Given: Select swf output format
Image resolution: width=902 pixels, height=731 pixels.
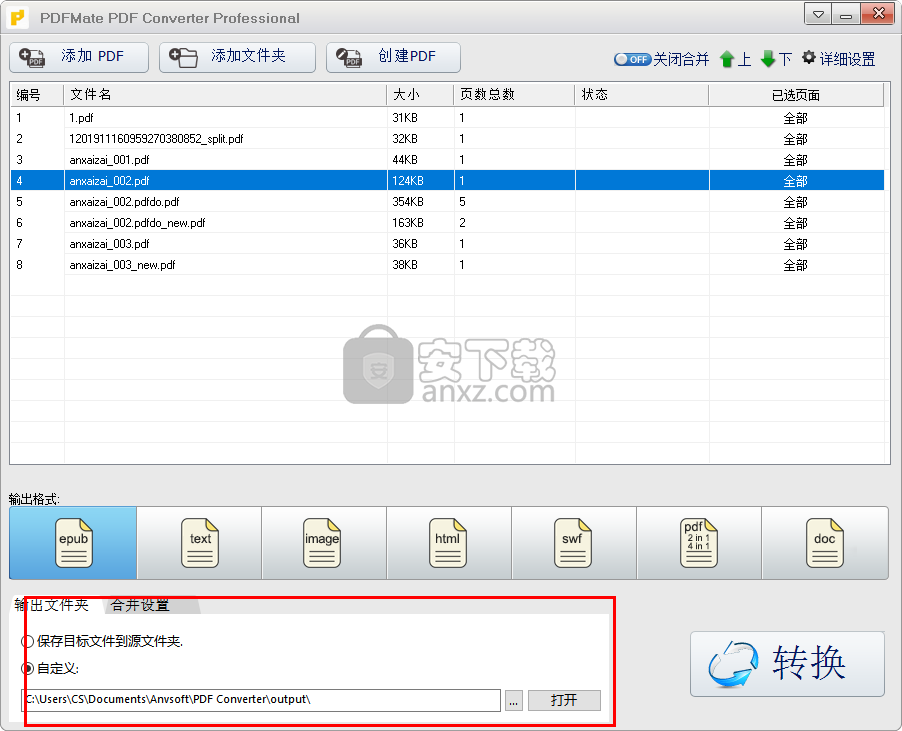Looking at the screenshot, I should coord(574,543).
